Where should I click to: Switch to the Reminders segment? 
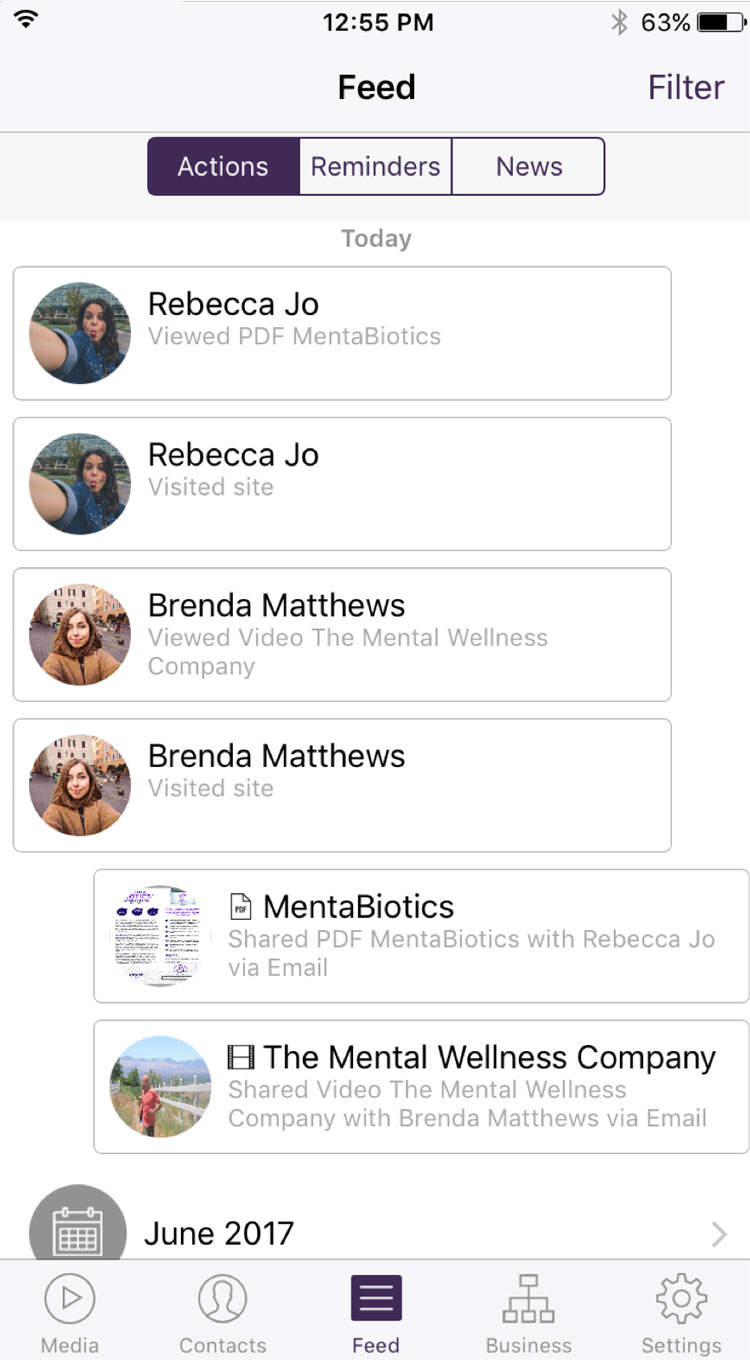click(375, 166)
